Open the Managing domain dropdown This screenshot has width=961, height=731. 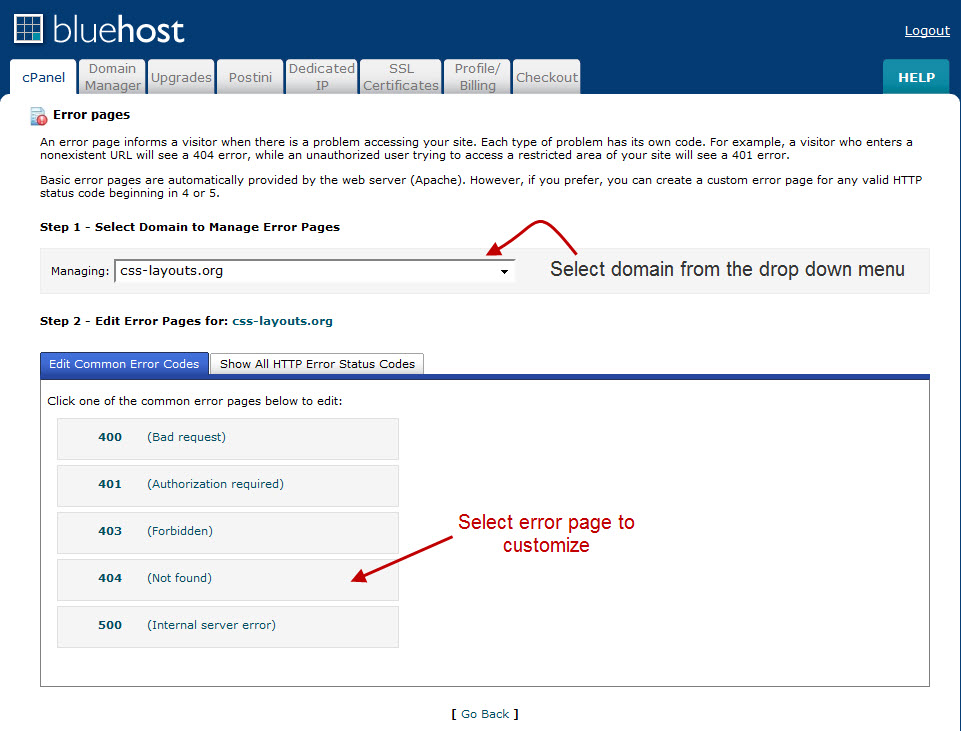pos(314,271)
